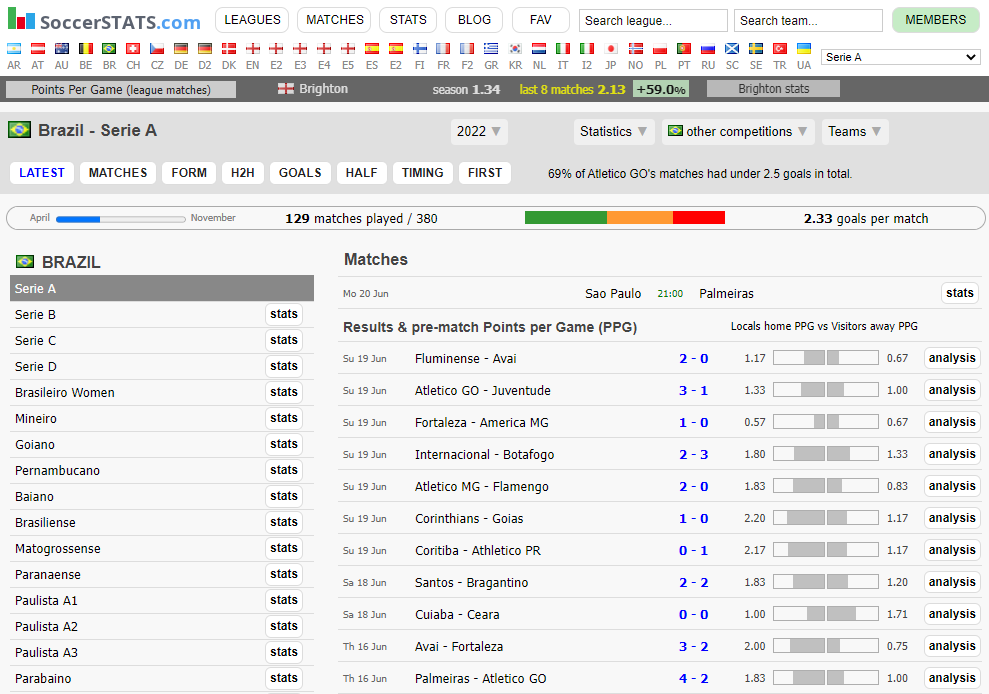Select the Denmark flag labeled DK

[229, 49]
